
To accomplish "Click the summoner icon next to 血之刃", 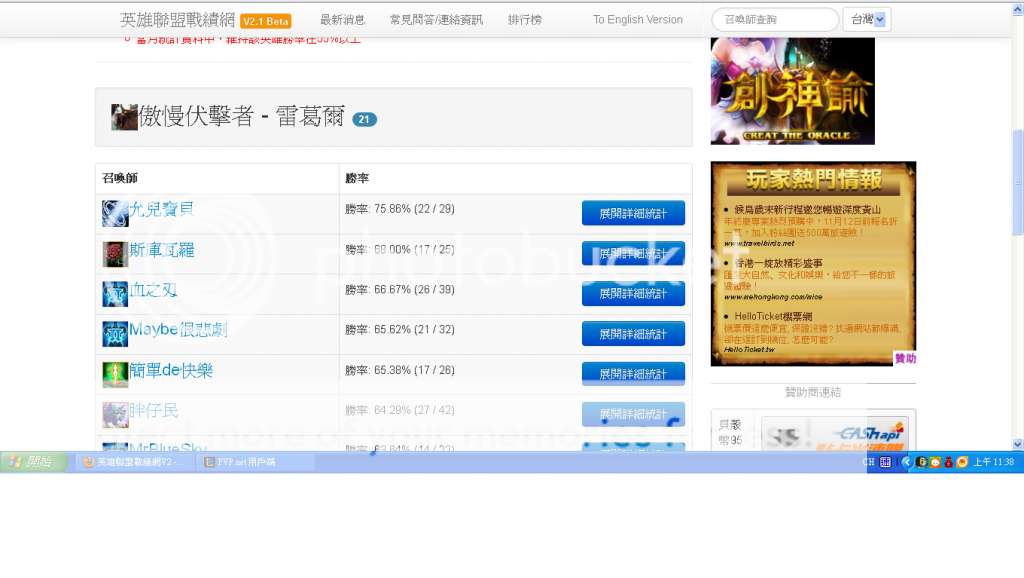I will coord(115,294).
